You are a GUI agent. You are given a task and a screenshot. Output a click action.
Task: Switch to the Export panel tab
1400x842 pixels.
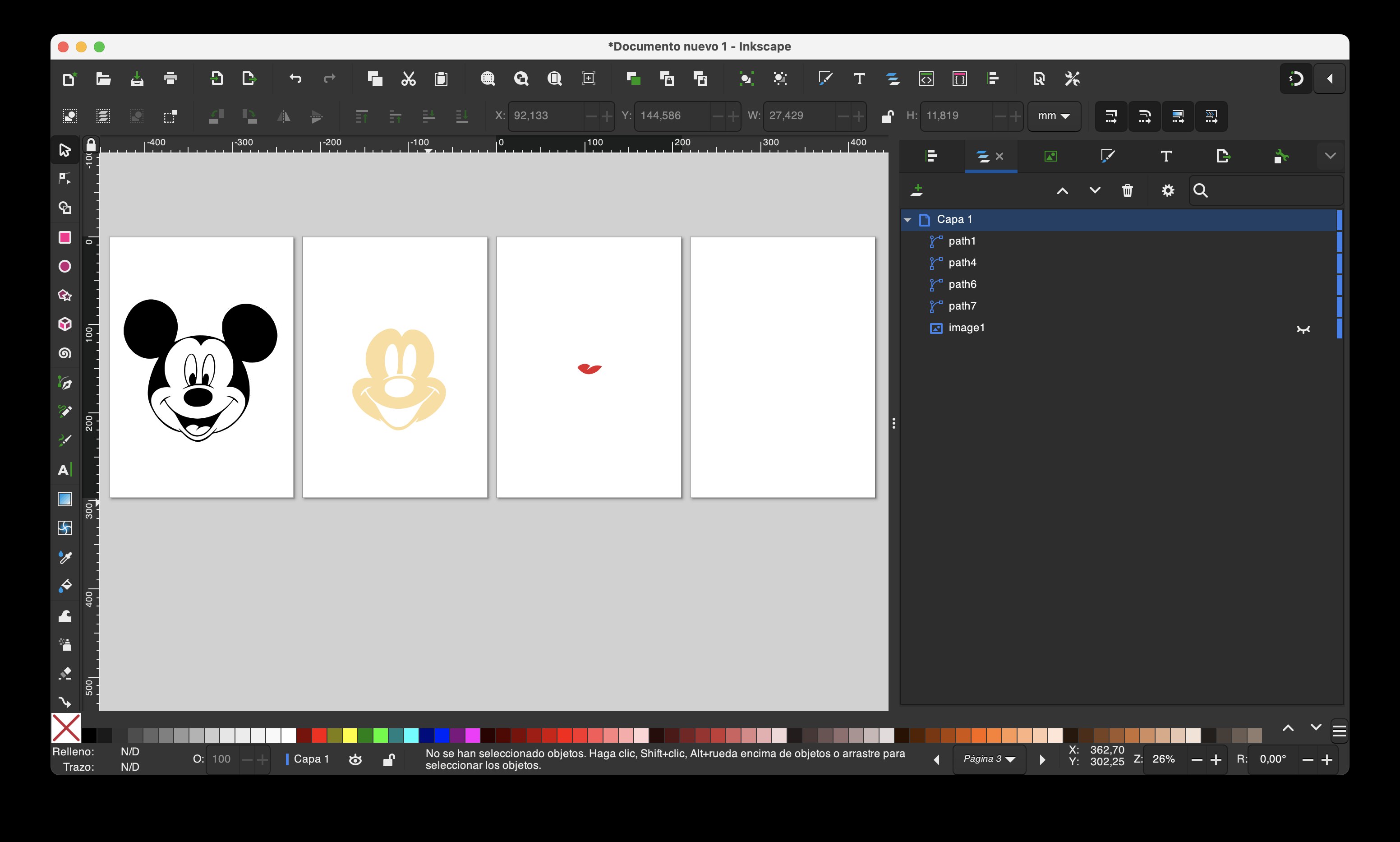pyautogui.click(x=1223, y=156)
